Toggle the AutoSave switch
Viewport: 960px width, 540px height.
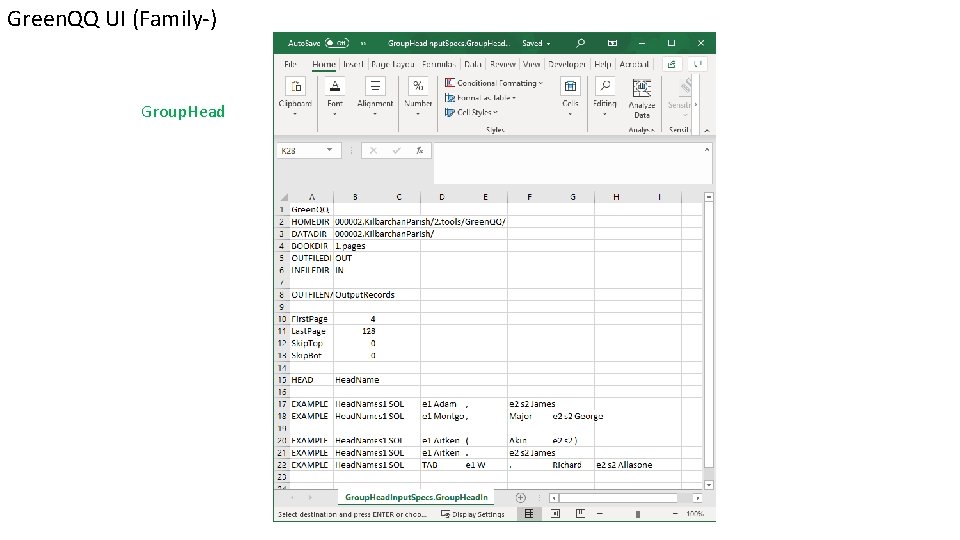pyautogui.click(x=337, y=43)
